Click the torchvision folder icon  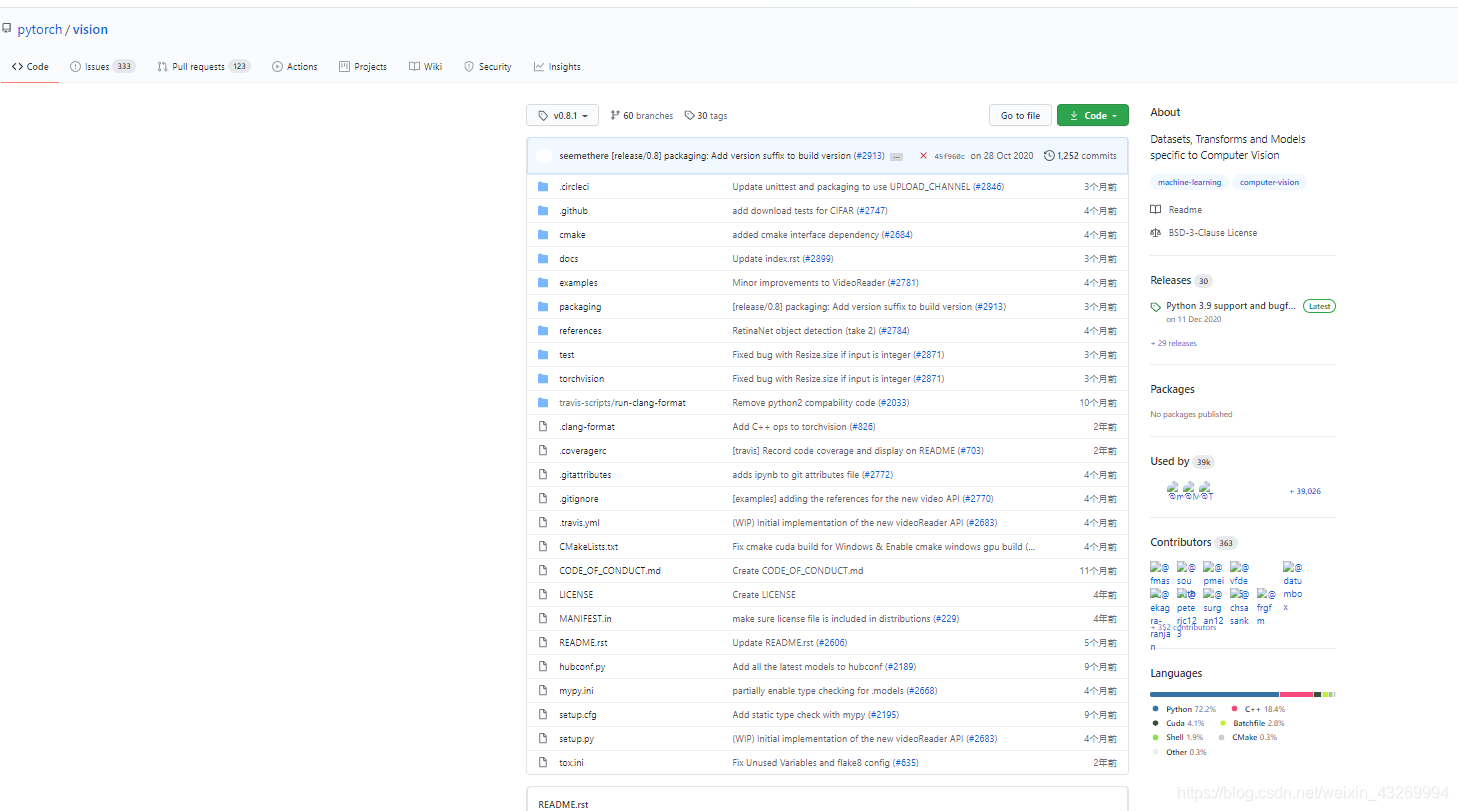[x=543, y=379]
